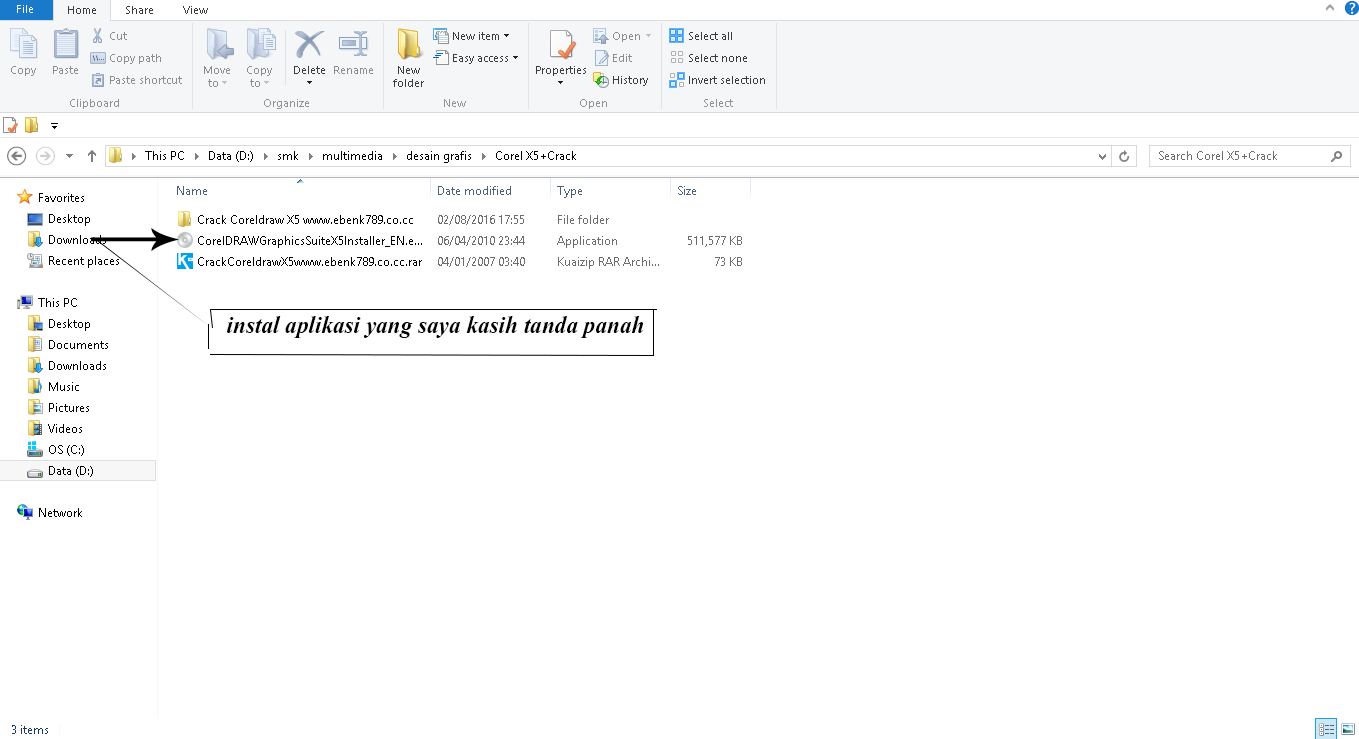The width and height of the screenshot is (1359, 739).
Task: Switch to Large icons view layout
Action: point(1347,729)
